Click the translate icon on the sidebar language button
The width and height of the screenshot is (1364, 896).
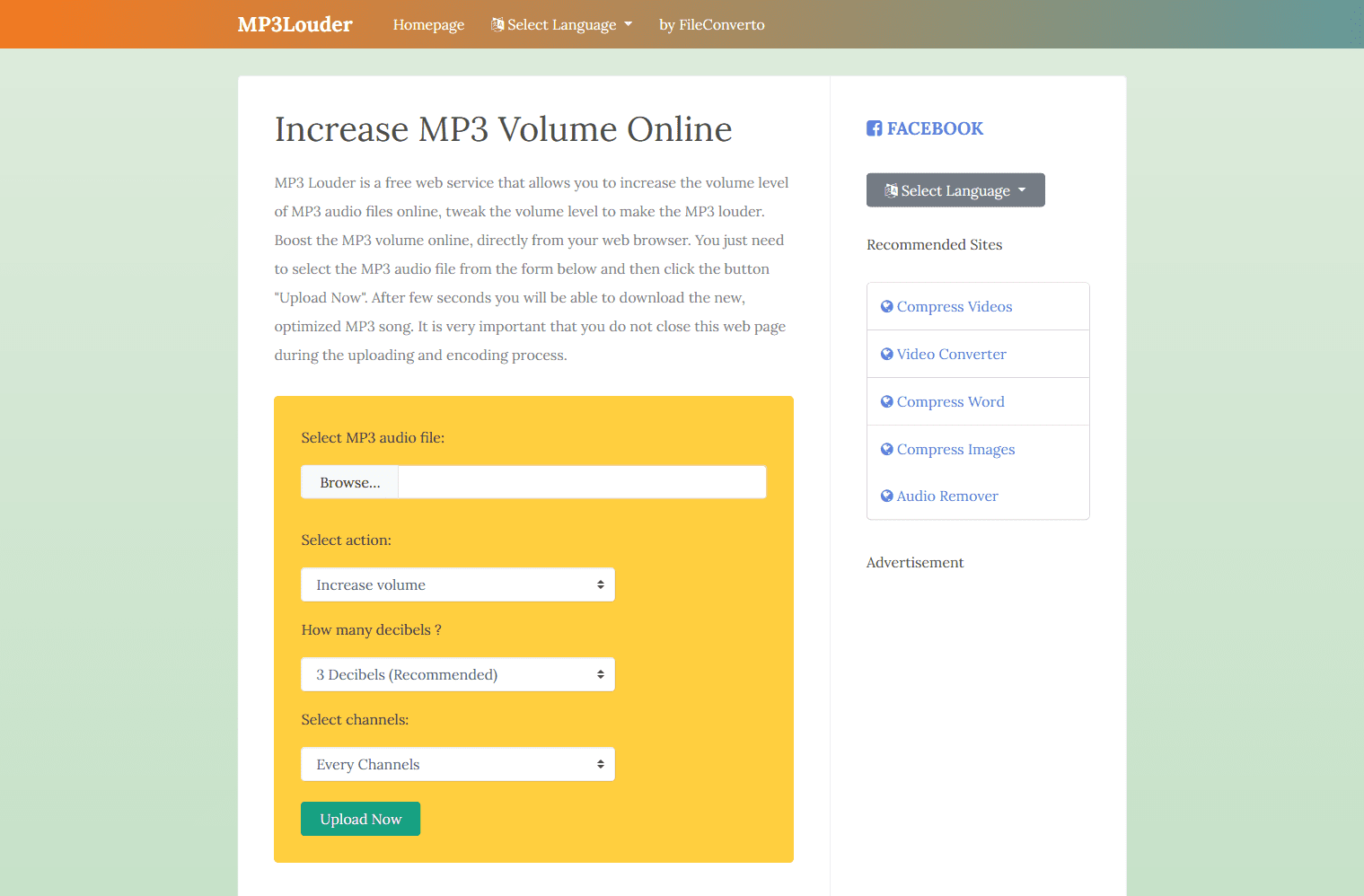click(892, 189)
